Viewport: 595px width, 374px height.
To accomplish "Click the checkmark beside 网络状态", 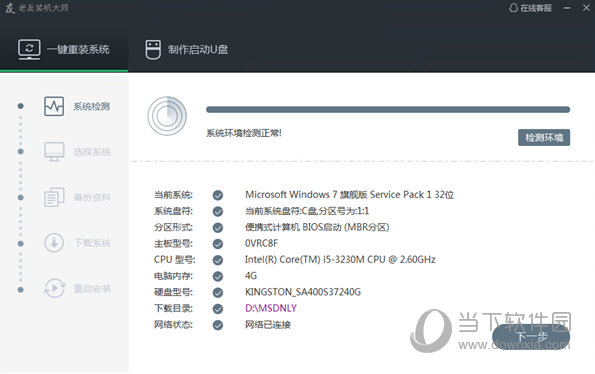I will click(218, 325).
